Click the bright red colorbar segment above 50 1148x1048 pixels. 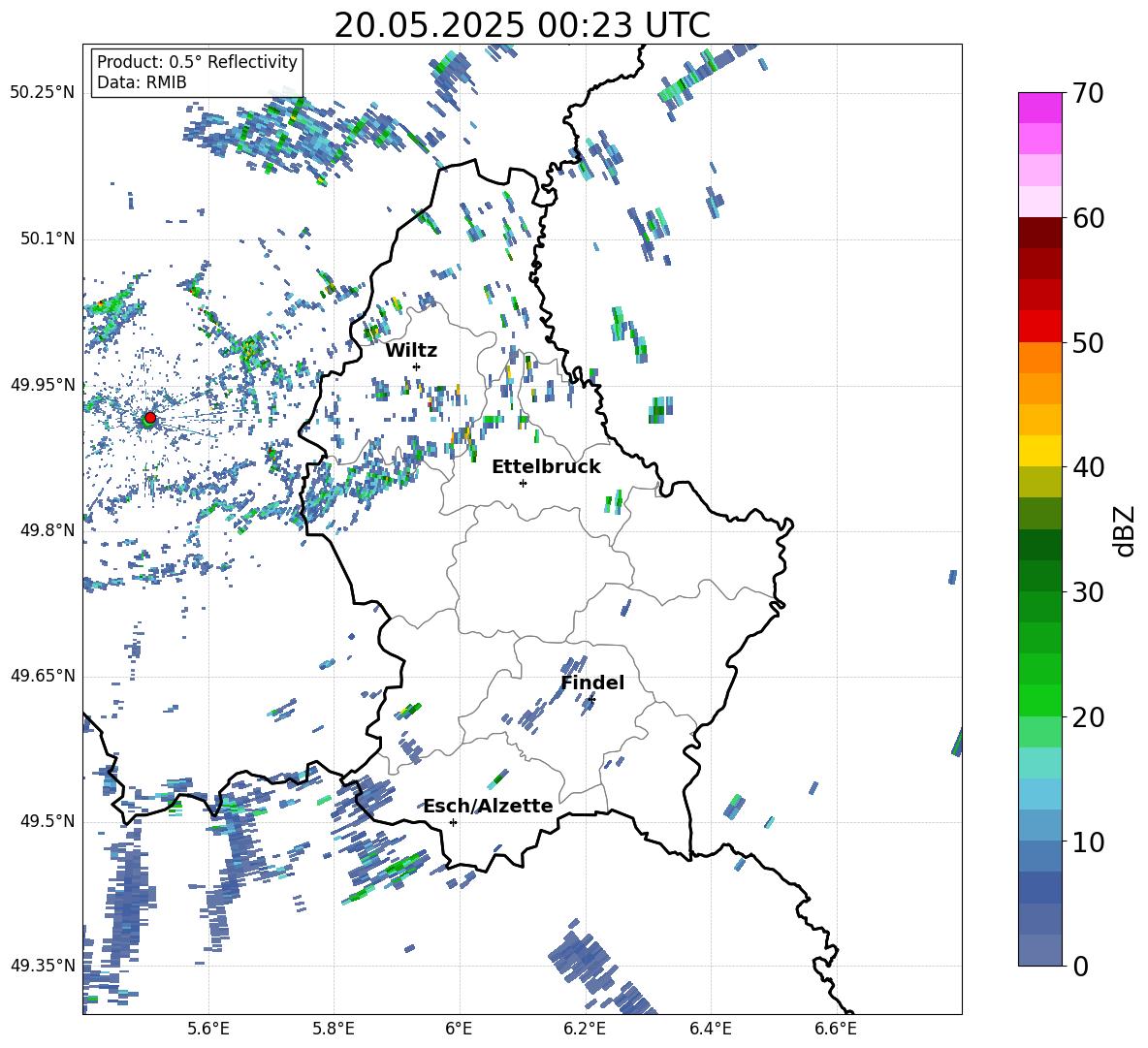click(1039, 326)
